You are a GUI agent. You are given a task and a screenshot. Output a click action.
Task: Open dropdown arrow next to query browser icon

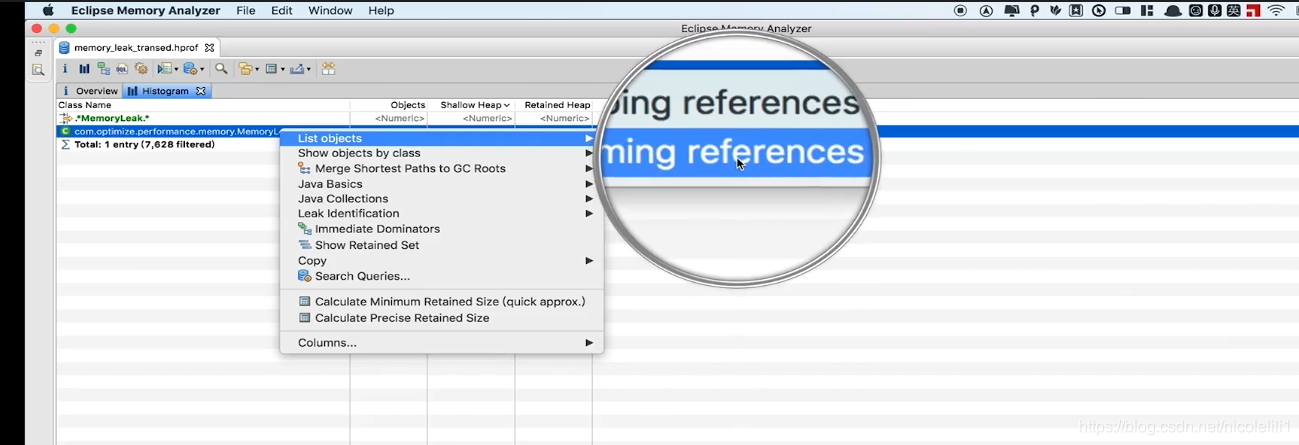tap(202, 70)
